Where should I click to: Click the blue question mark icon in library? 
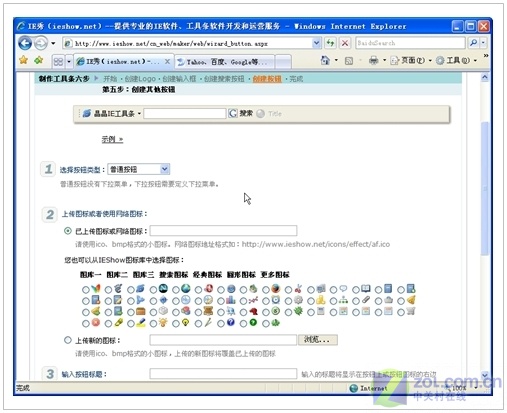[231, 322]
